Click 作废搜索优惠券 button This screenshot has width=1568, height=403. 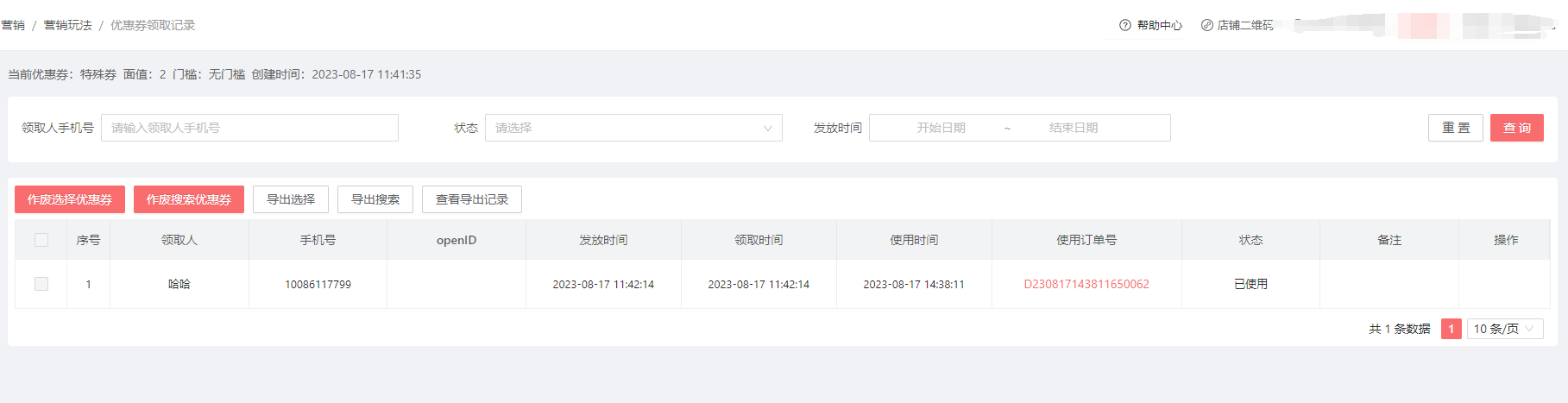click(x=189, y=199)
